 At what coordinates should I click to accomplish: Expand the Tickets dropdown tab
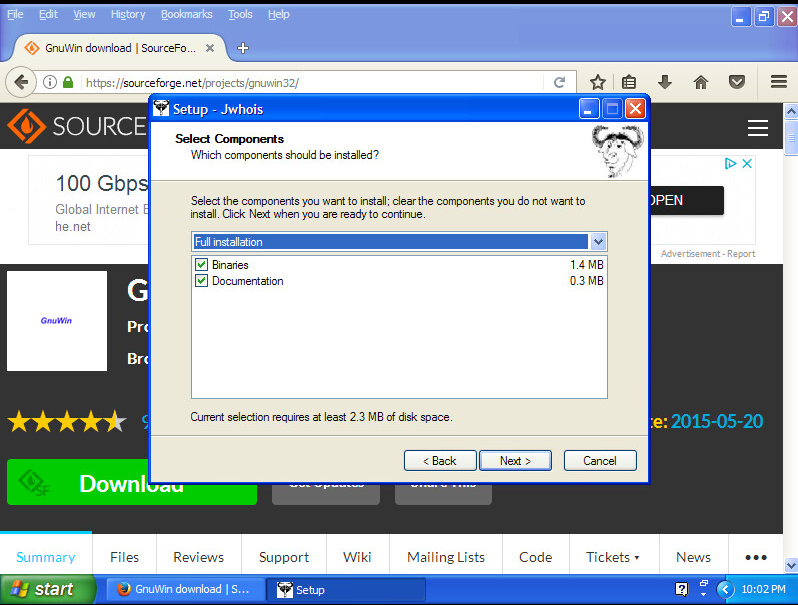[x=613, y=557]
